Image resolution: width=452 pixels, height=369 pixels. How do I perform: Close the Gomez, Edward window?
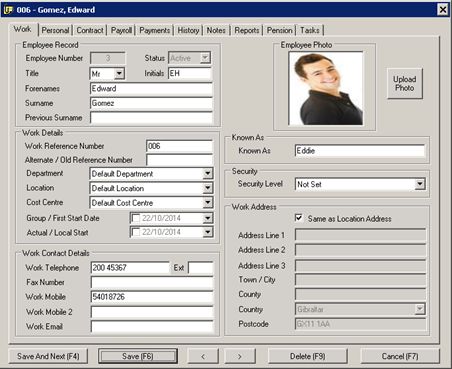[x=443, y=10]
